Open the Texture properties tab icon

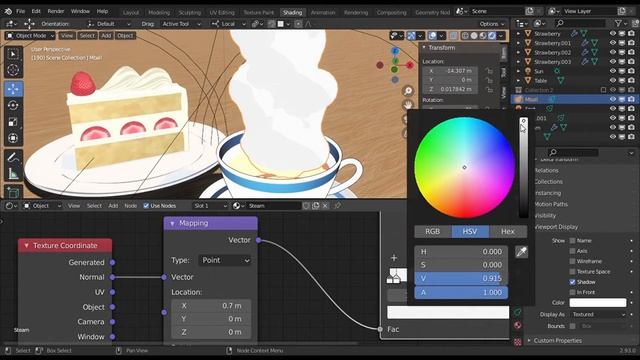click(518, 341)
